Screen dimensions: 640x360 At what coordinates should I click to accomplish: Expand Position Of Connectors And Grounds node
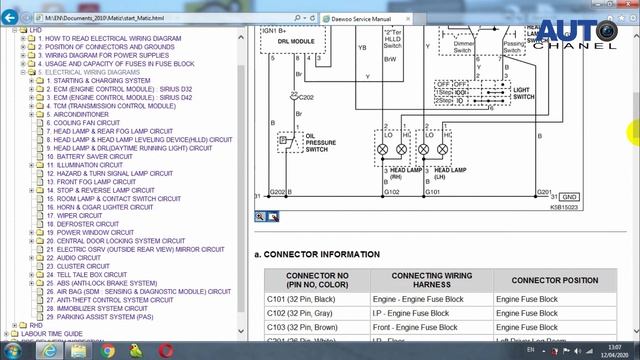(23, 47)
